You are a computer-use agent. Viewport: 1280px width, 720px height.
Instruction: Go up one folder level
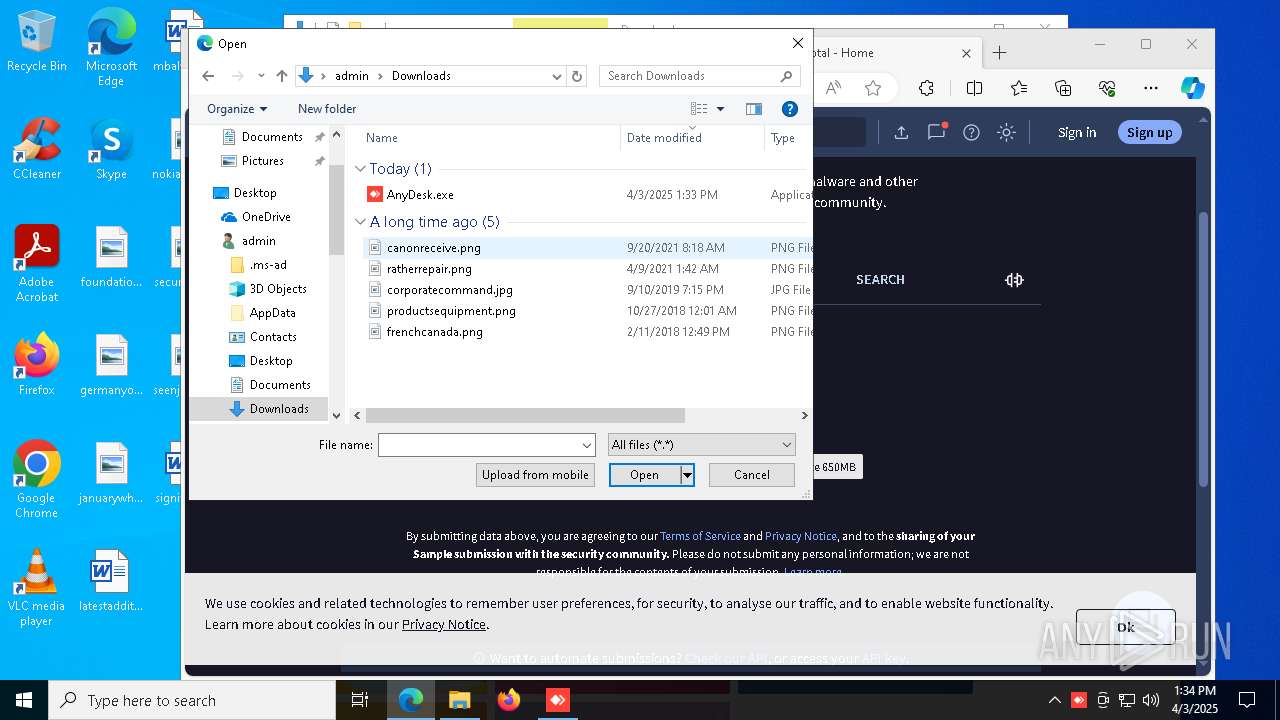pyautogui.click(x=282, y=76)
